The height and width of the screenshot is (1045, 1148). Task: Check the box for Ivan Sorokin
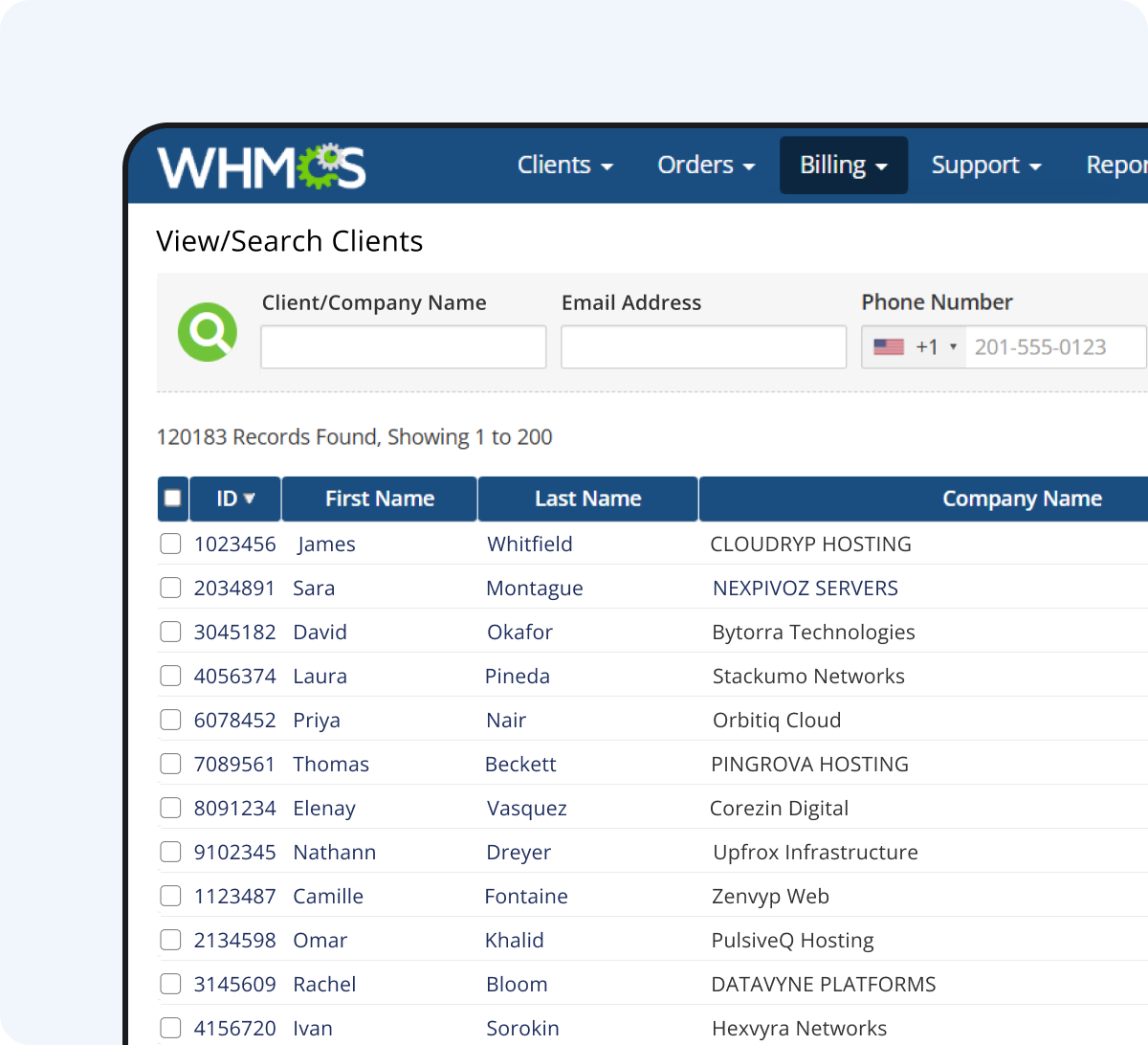170,1028
